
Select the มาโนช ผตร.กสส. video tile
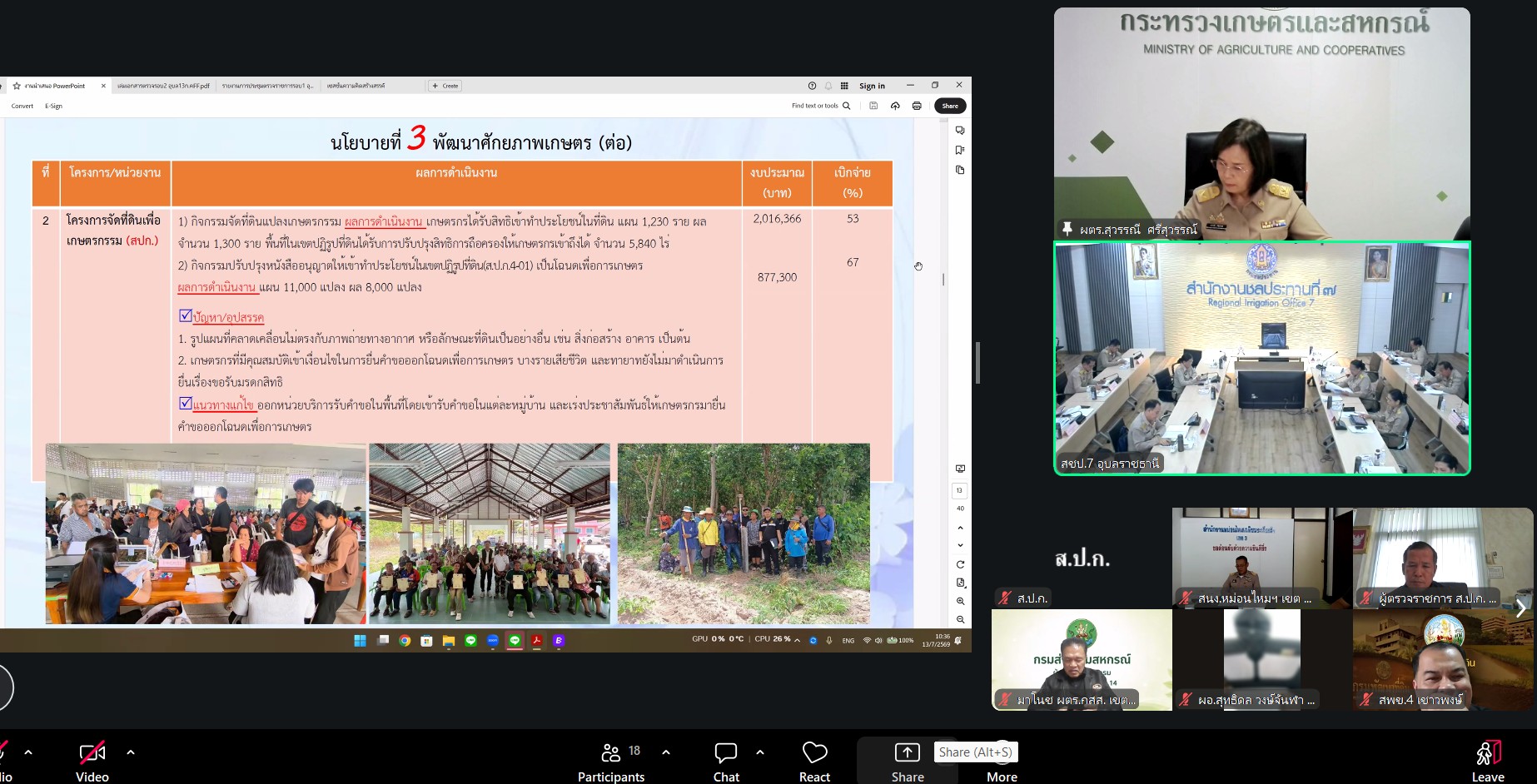[x=1082, y=660]
